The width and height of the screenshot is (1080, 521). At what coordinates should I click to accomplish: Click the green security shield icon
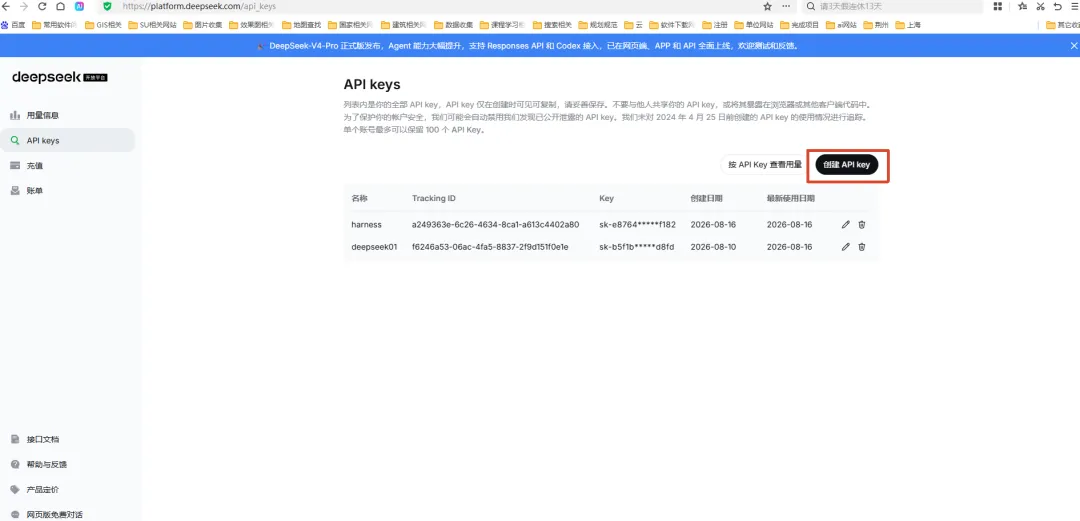pyautogui.click(x=107, y=6)
